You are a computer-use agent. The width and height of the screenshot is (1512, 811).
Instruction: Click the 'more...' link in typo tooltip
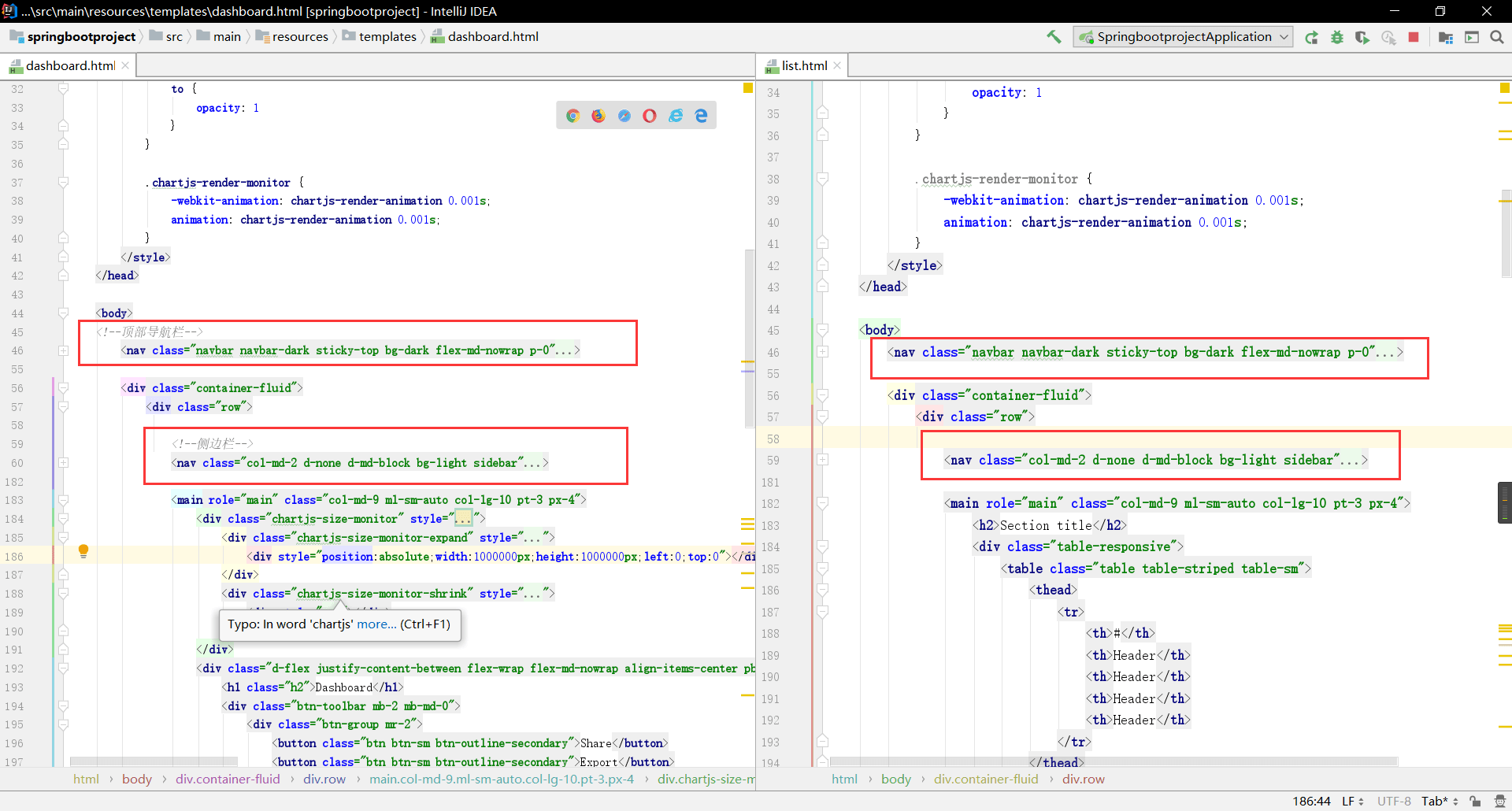pyautogui.click(x=376, y=624)
